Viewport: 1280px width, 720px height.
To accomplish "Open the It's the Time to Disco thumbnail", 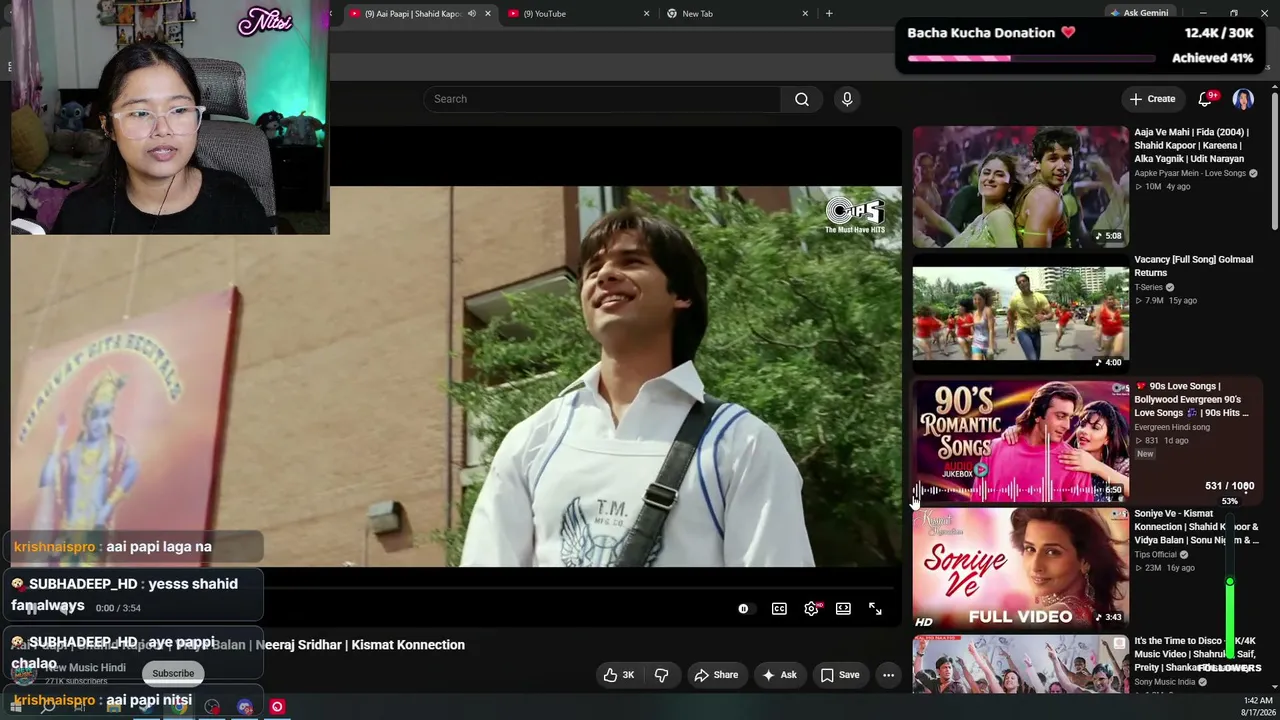I will 1020,664.
